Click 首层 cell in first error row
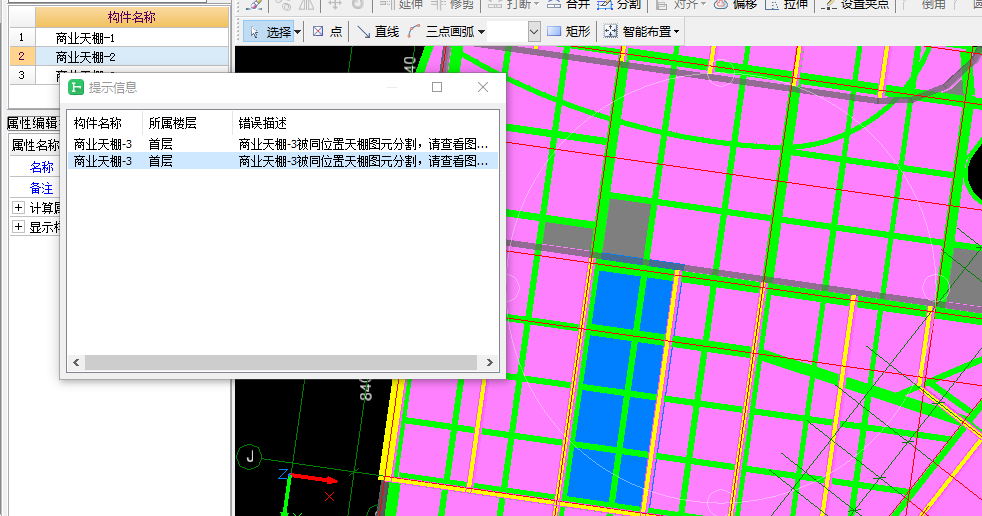Screen dimensions: 982x516 coord(160,144)
